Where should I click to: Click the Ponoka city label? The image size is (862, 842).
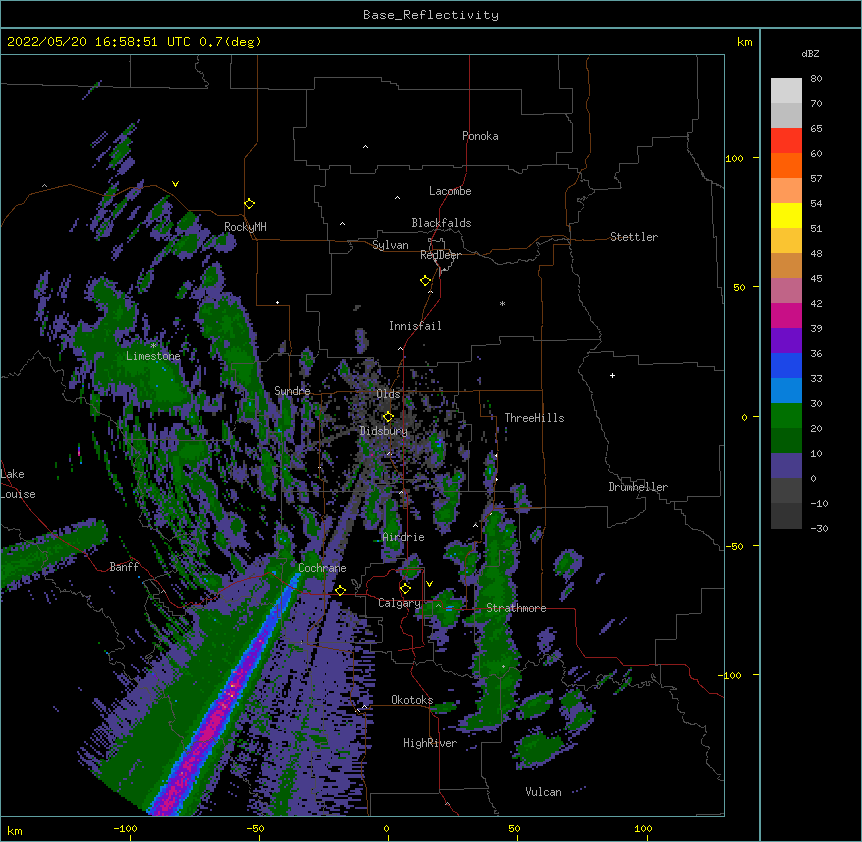click(480, 136)
